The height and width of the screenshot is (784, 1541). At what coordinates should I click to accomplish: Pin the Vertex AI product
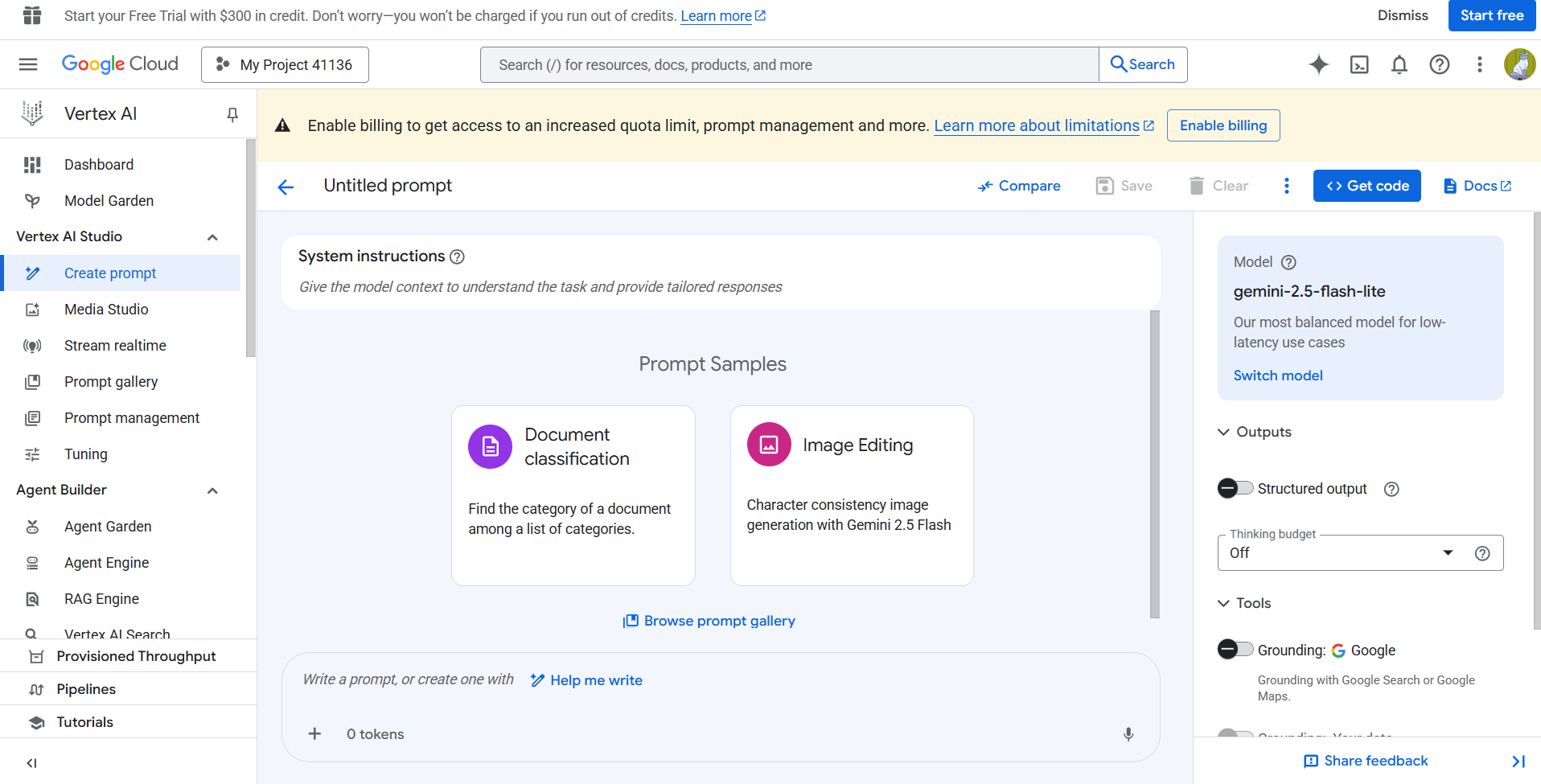(232, 114)
